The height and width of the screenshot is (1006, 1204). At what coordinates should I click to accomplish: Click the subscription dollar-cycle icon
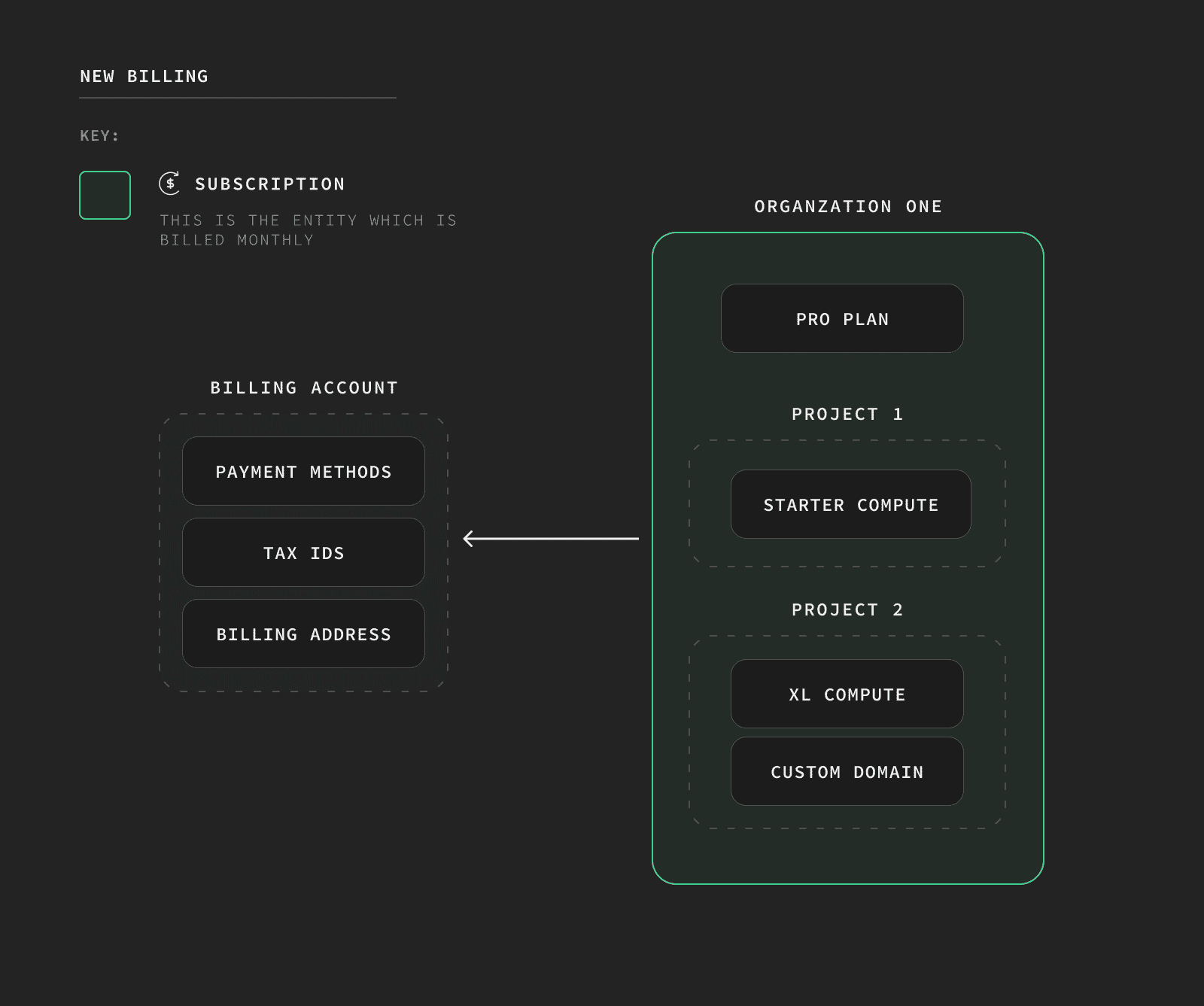[x=169, y=183]
